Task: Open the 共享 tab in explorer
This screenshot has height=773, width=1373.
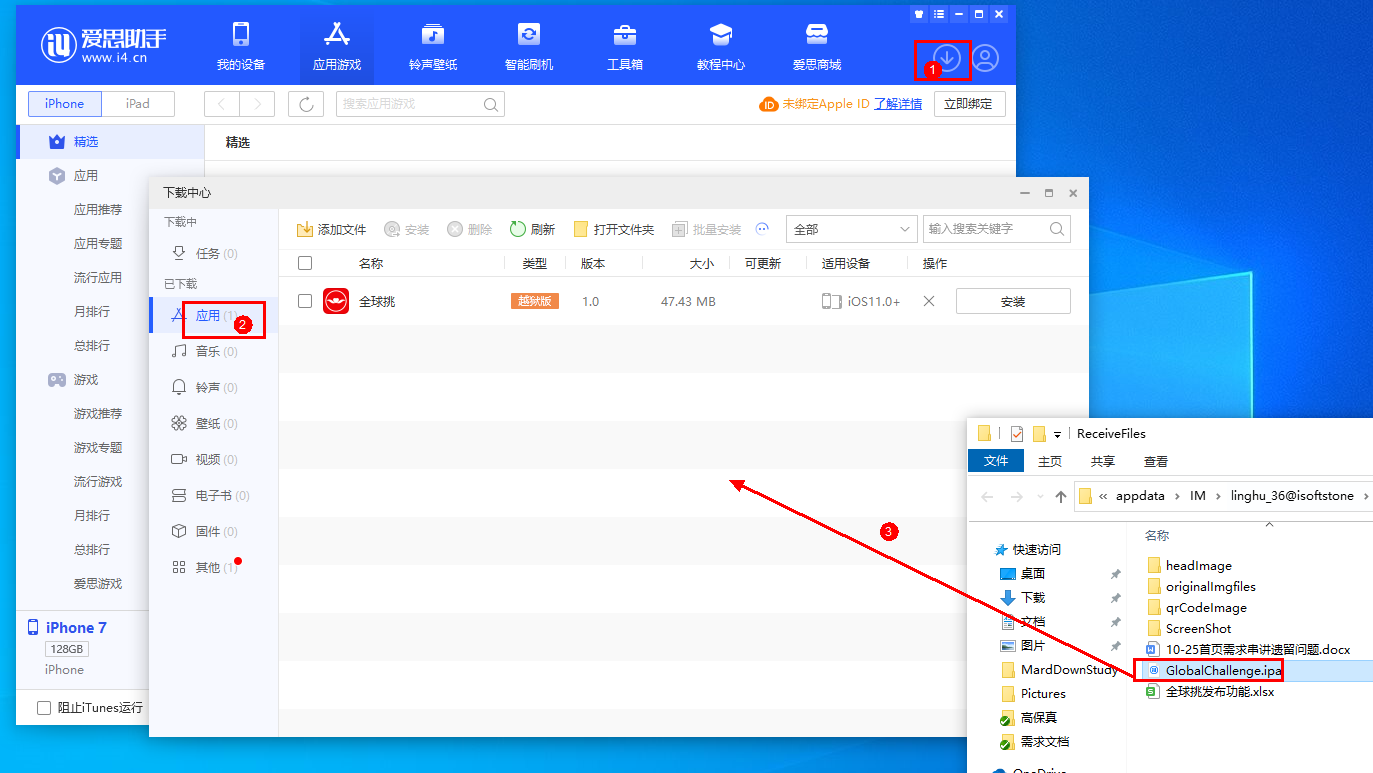Action: (1103, 461)
